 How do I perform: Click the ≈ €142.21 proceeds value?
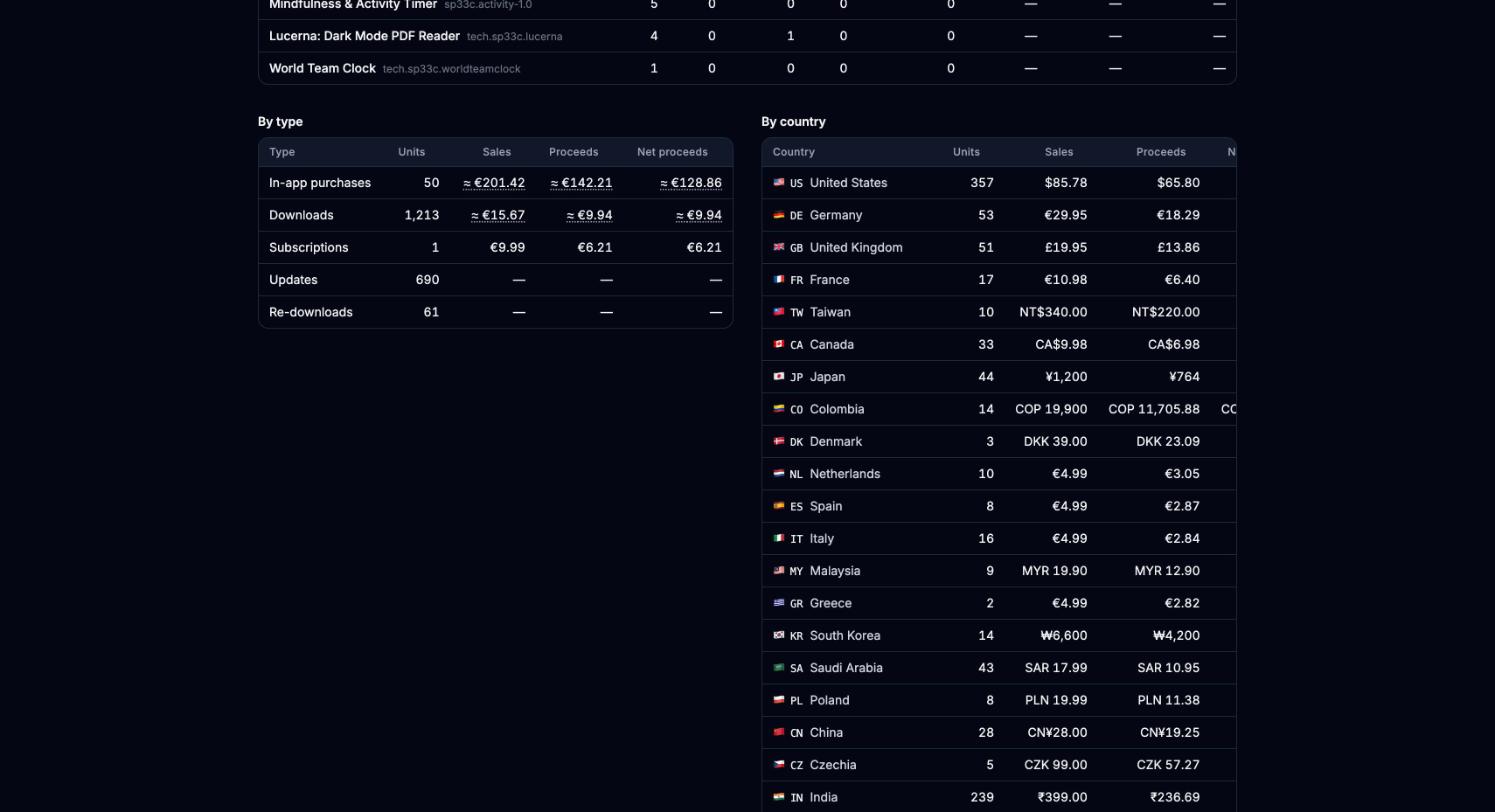pos(582,183)
